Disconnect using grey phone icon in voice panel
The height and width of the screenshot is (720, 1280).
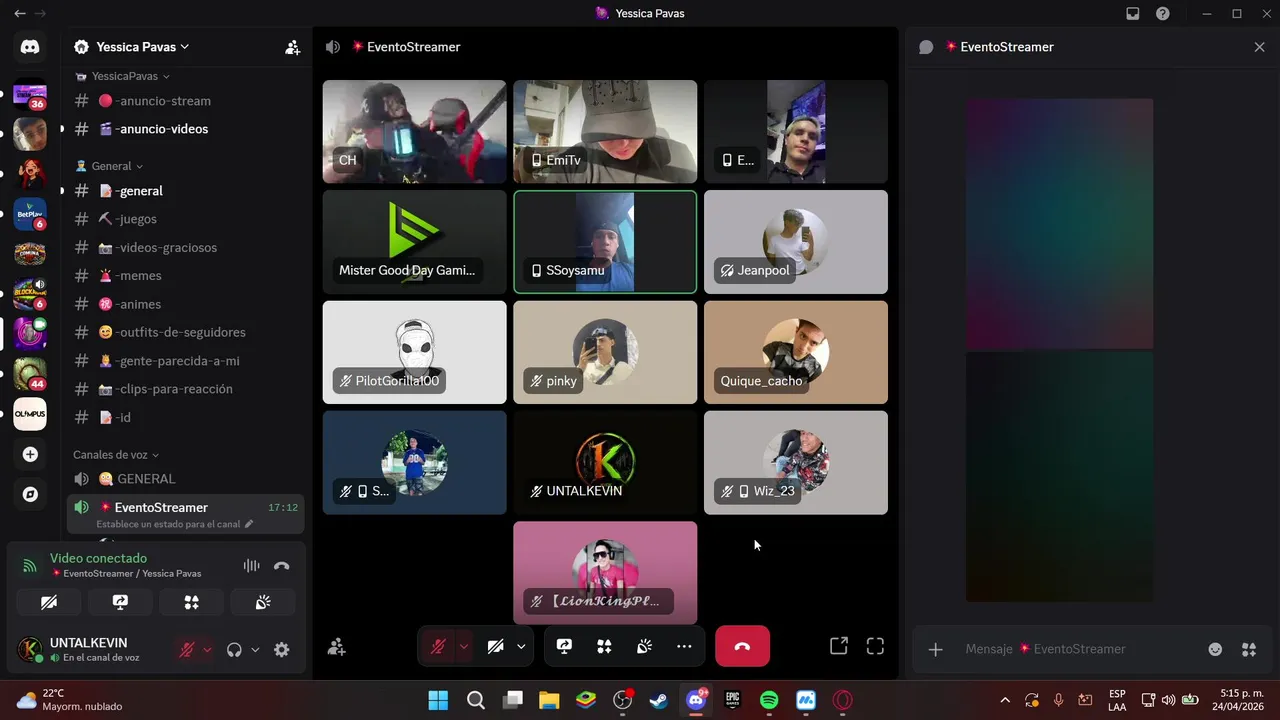click(282, 566)
